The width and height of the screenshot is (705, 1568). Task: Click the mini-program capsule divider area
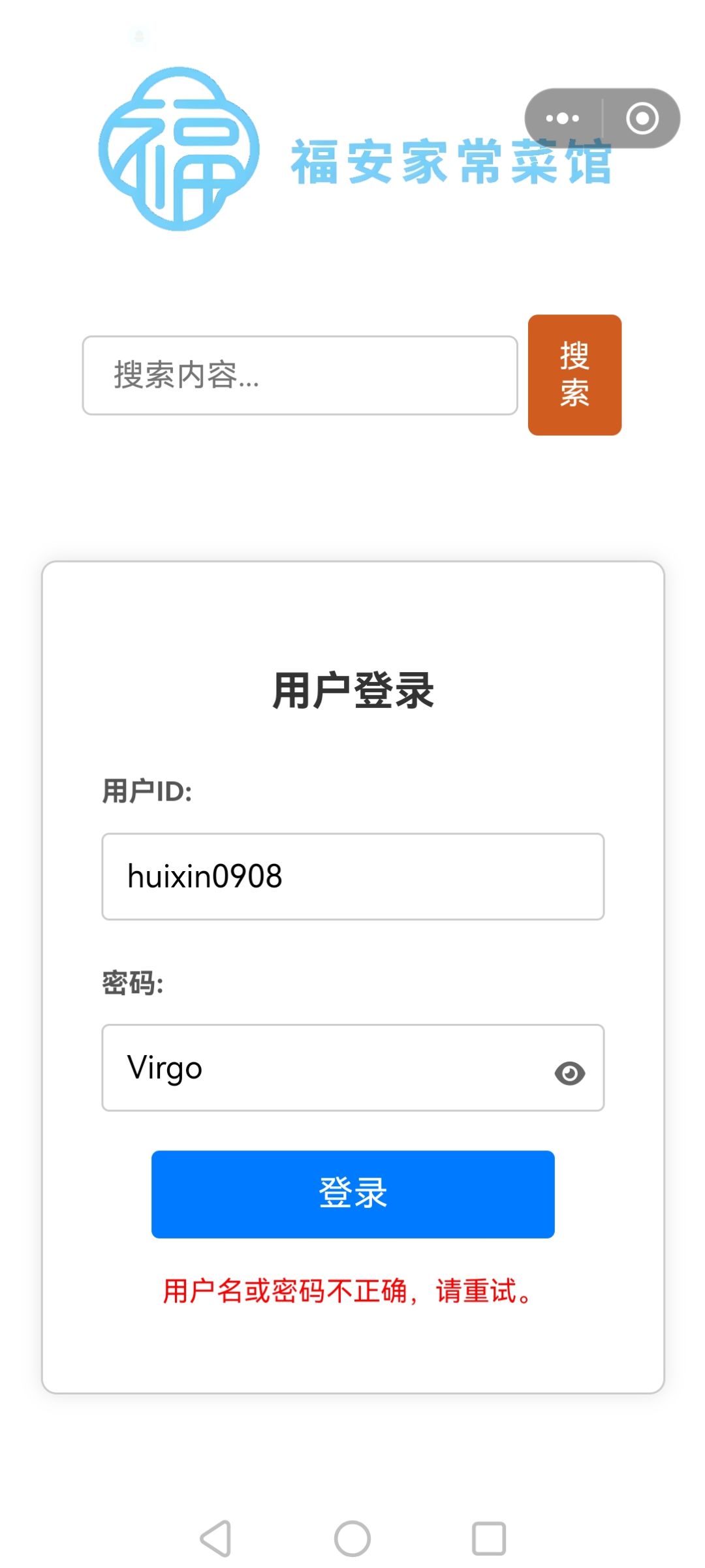603,118
